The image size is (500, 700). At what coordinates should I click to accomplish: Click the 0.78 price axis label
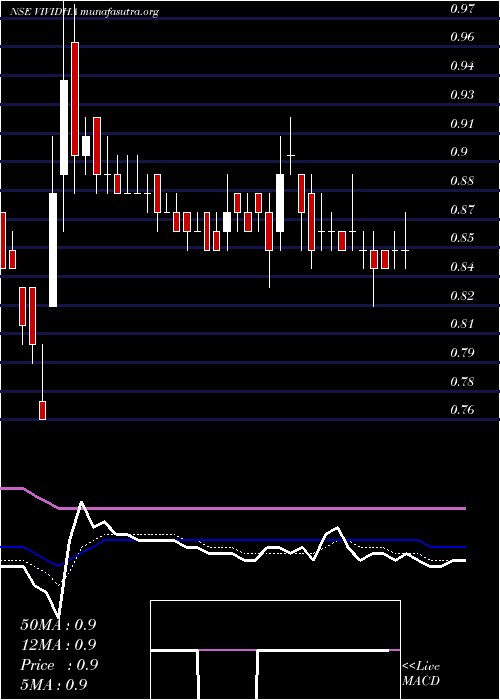pyautogui.click(x=462, y=382)
